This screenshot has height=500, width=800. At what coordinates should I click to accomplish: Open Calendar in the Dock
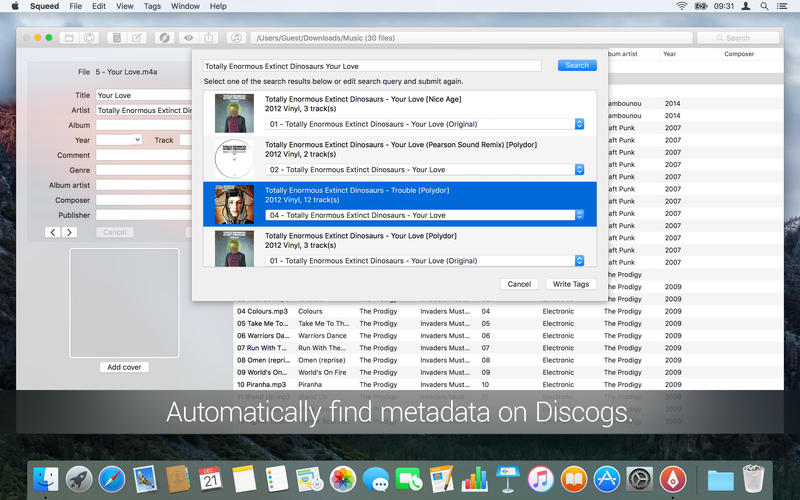[211, 480]
